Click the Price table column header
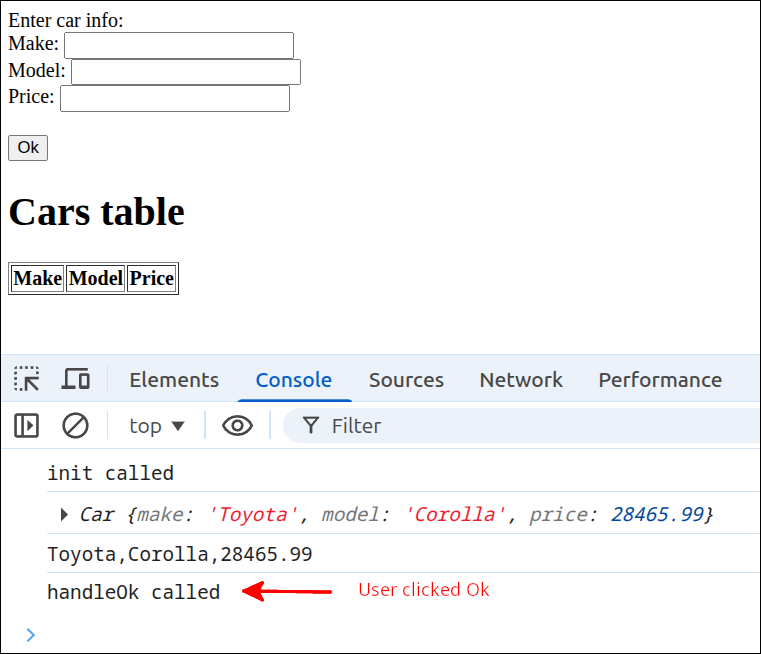Image resolution: width=761 pixels, height=654 pixels. coord(152,279)
